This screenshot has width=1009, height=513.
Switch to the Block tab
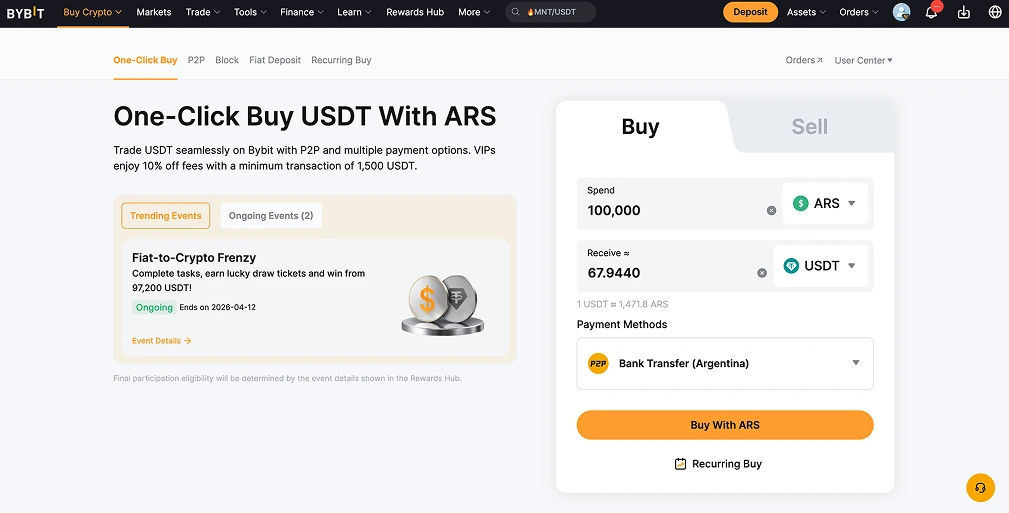click(227, 60)
